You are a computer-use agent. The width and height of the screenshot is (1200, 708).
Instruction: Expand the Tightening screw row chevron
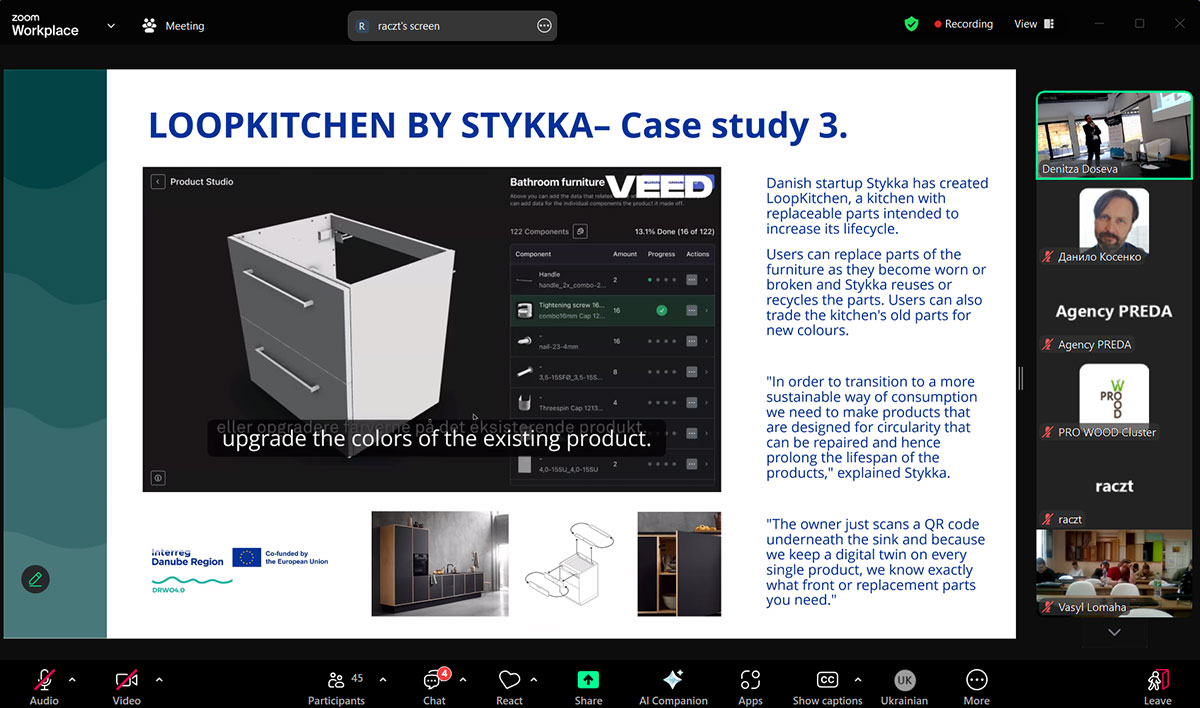point(707,311)
